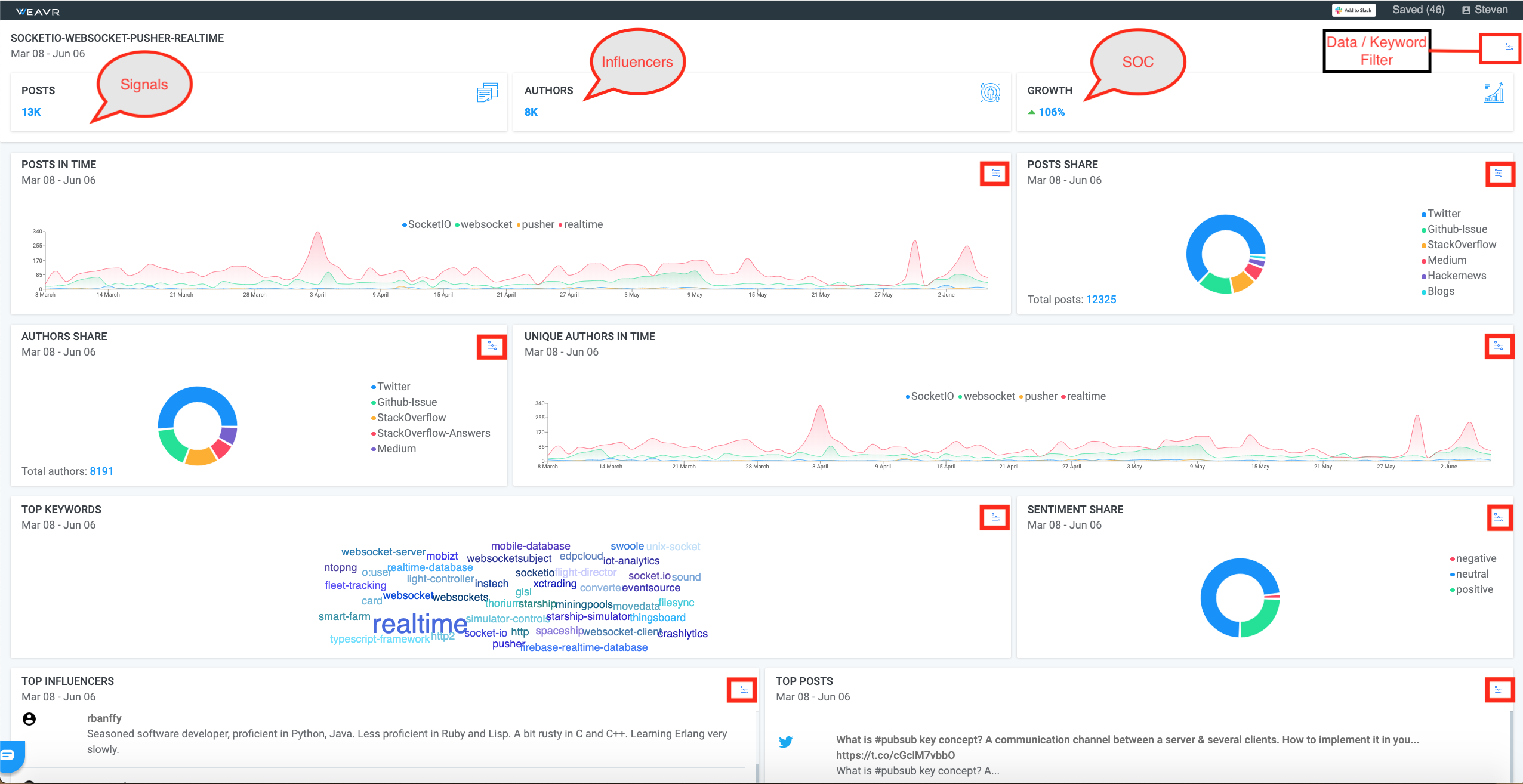Click the realtime keyword in word cloud
1523x784 pixels.
420,624
